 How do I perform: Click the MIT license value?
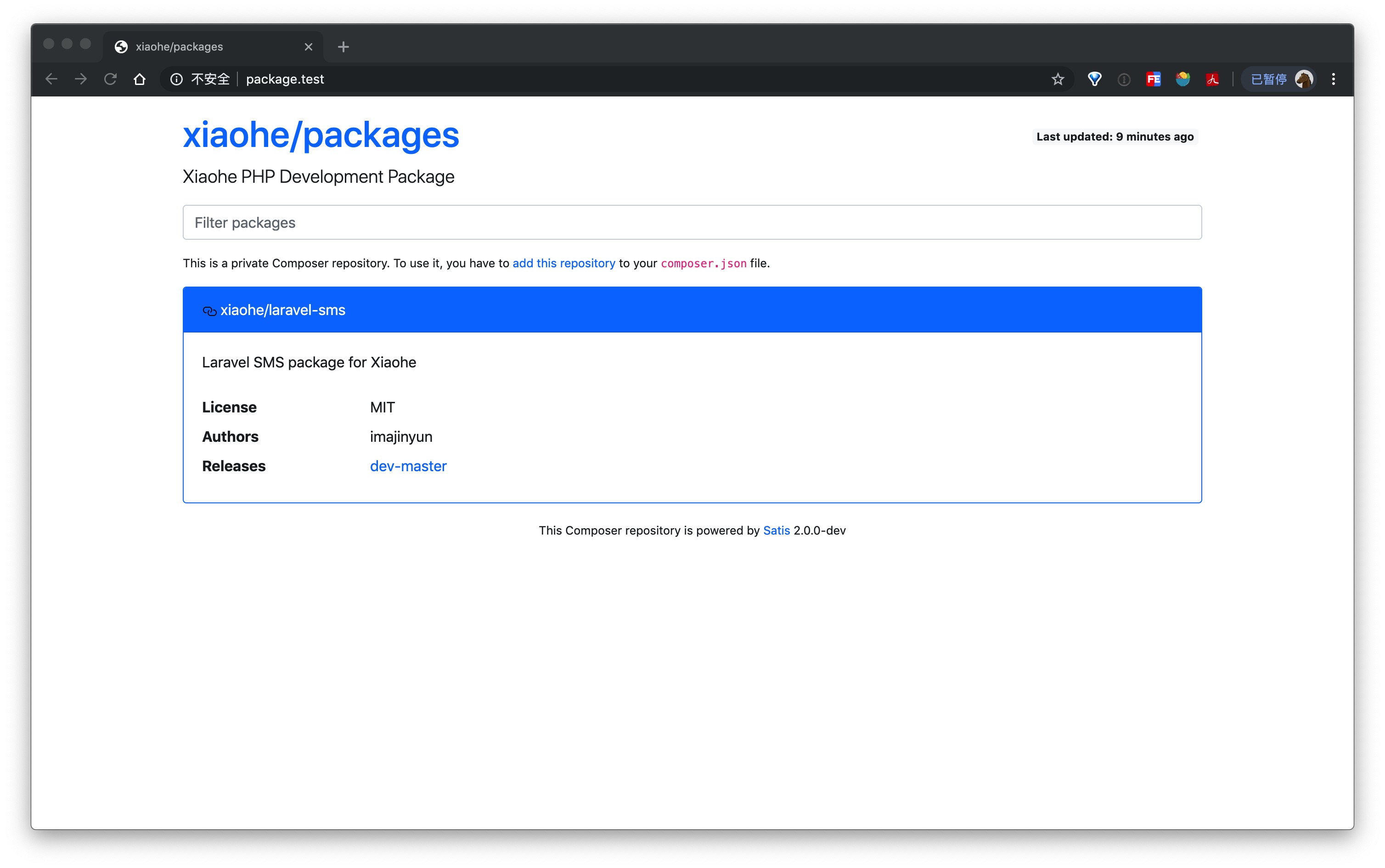(382, 407)
